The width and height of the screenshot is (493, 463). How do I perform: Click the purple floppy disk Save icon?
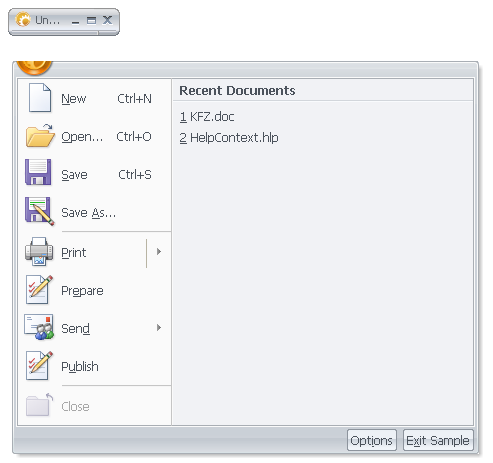pos(38,172)
